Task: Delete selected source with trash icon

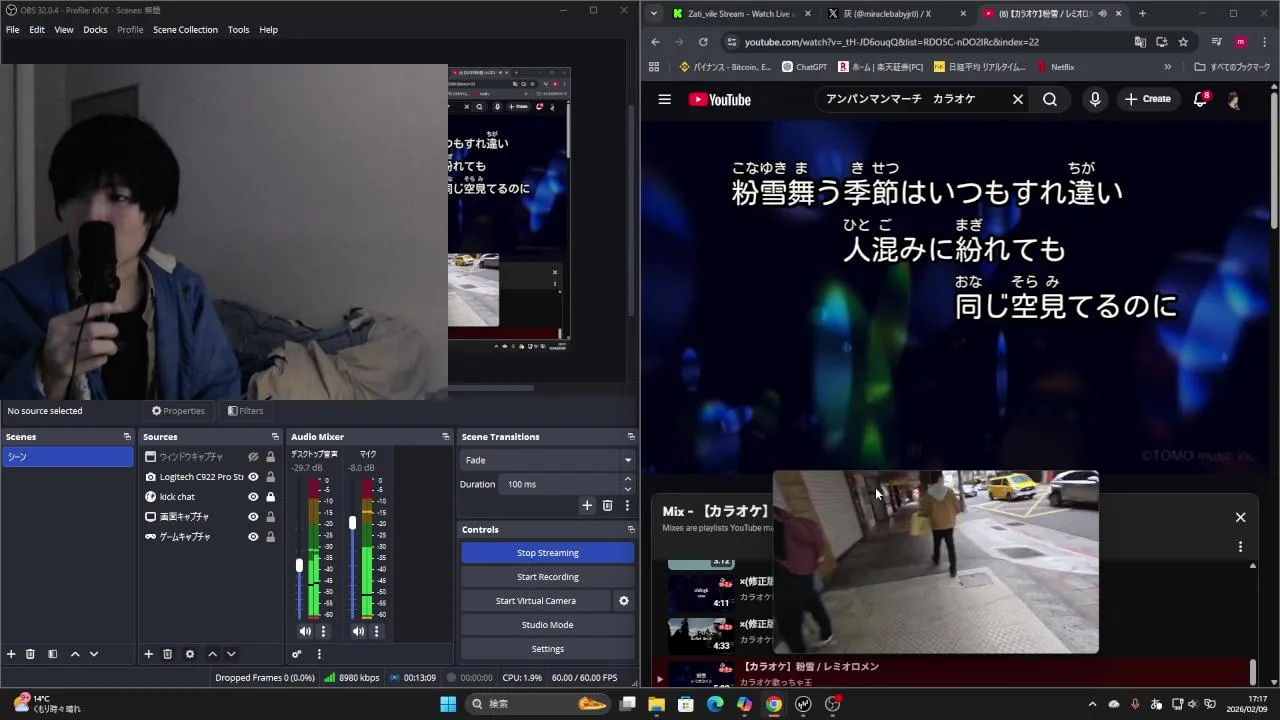Action: tap(167, 654)
